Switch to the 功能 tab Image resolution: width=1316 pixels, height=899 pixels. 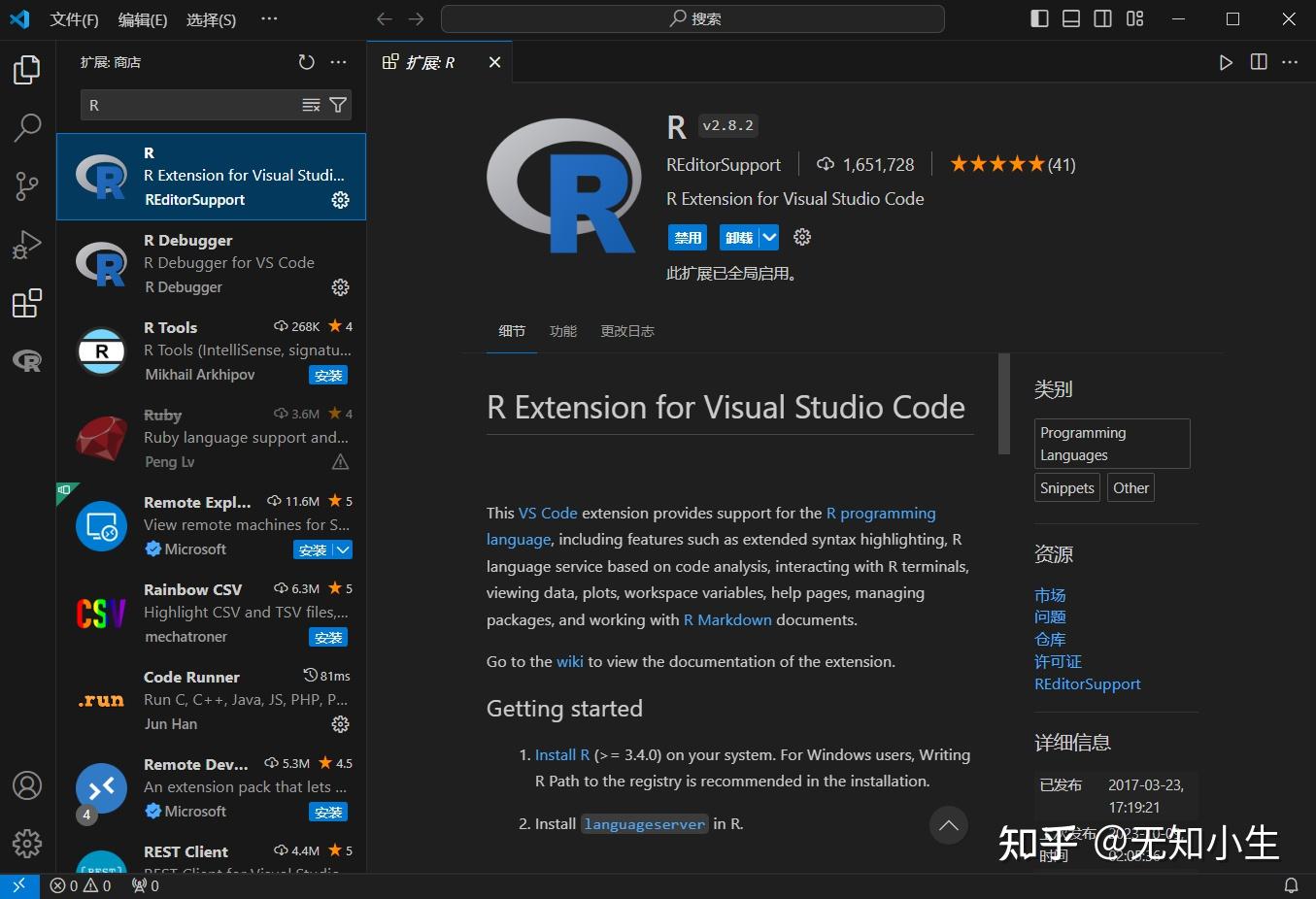click(x=562, y=330)
